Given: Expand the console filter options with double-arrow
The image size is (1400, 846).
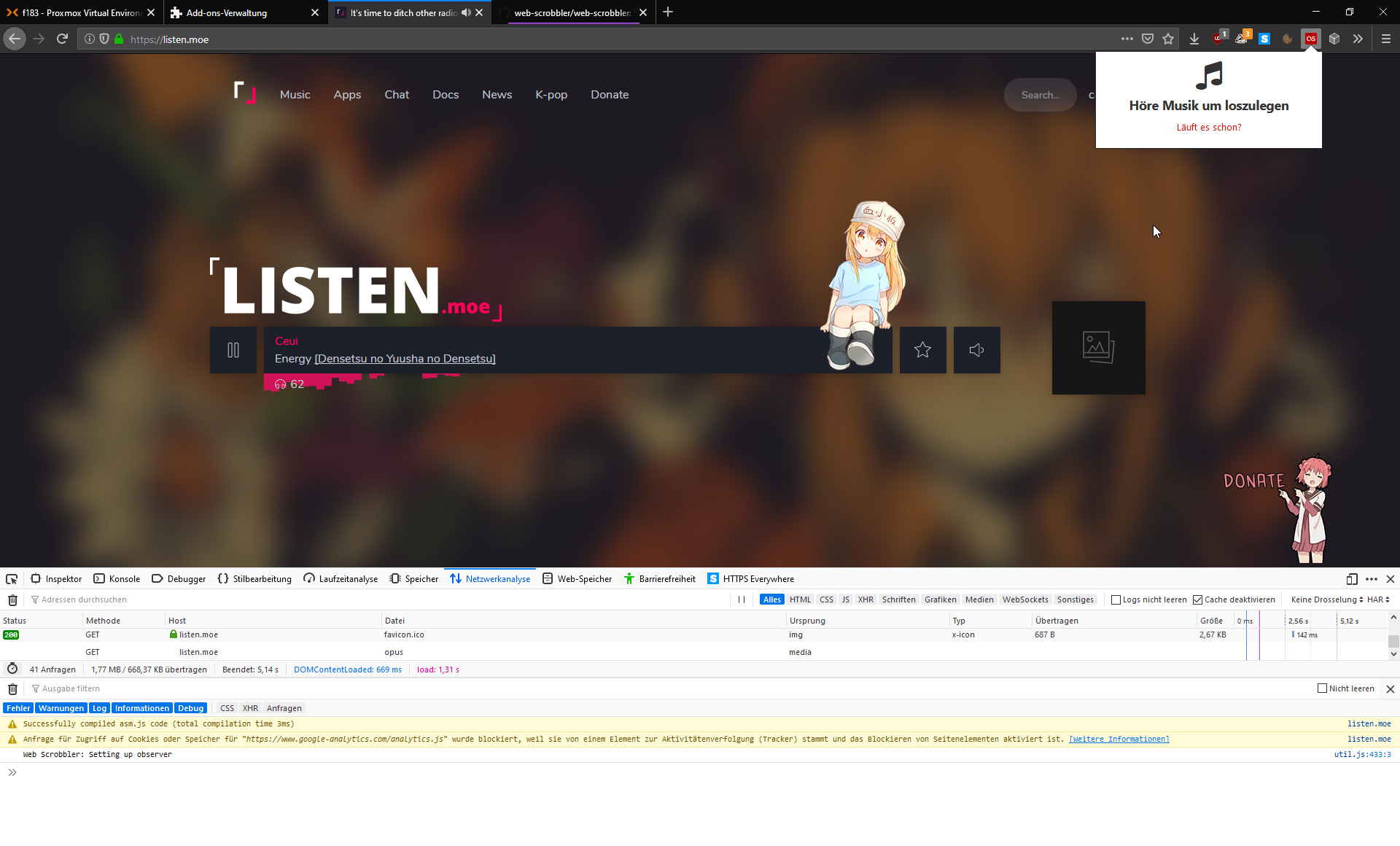Looking at the screenshot, I should click(11, 772).
